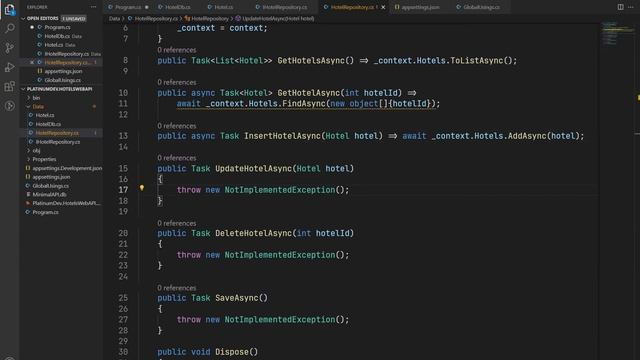This screenshot has height=360, width=640.
Task: Switch to the IHotelRepository.cs tab
Action: 284,7
